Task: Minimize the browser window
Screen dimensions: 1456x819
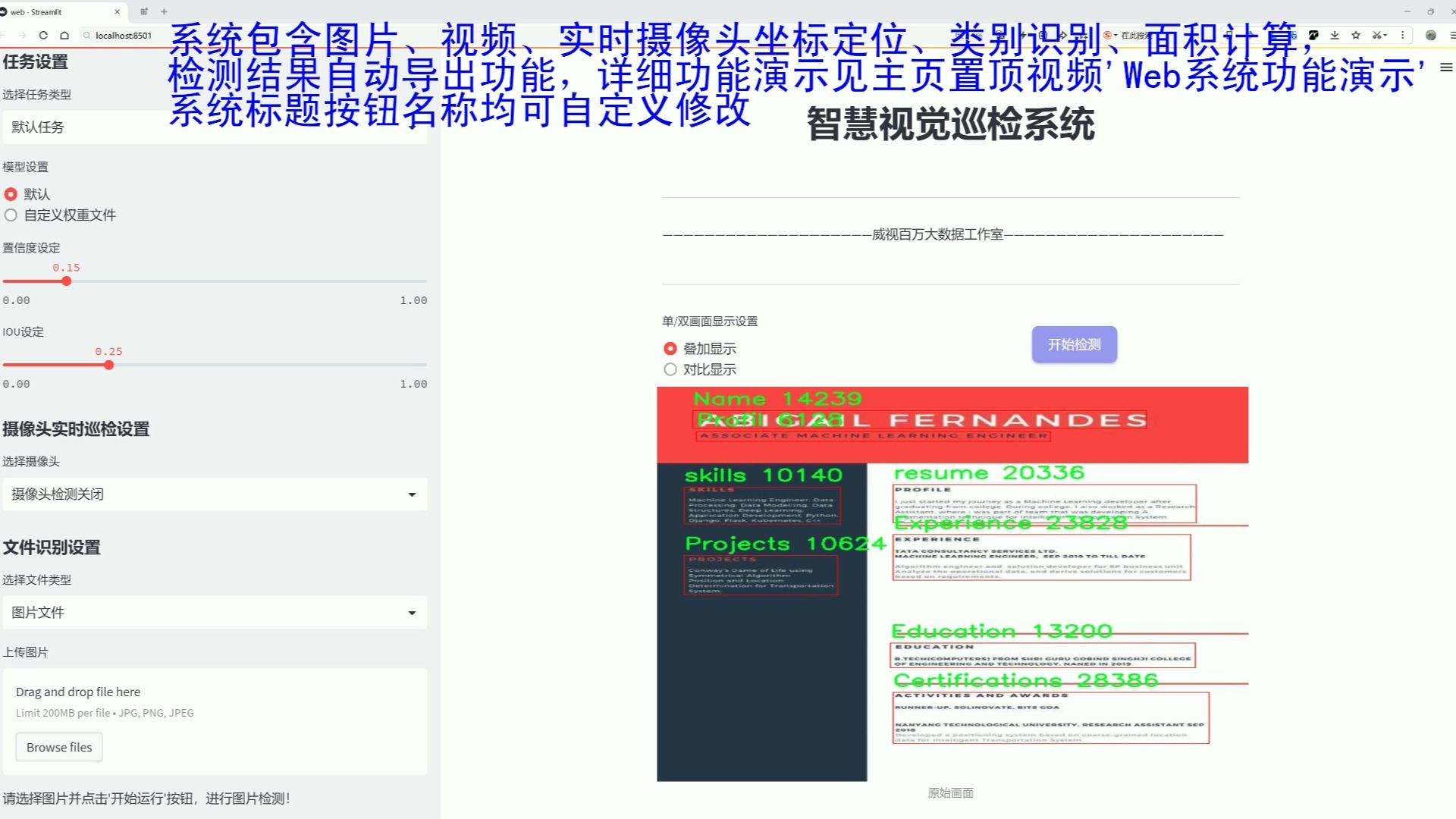Action: click(1407, 11)
